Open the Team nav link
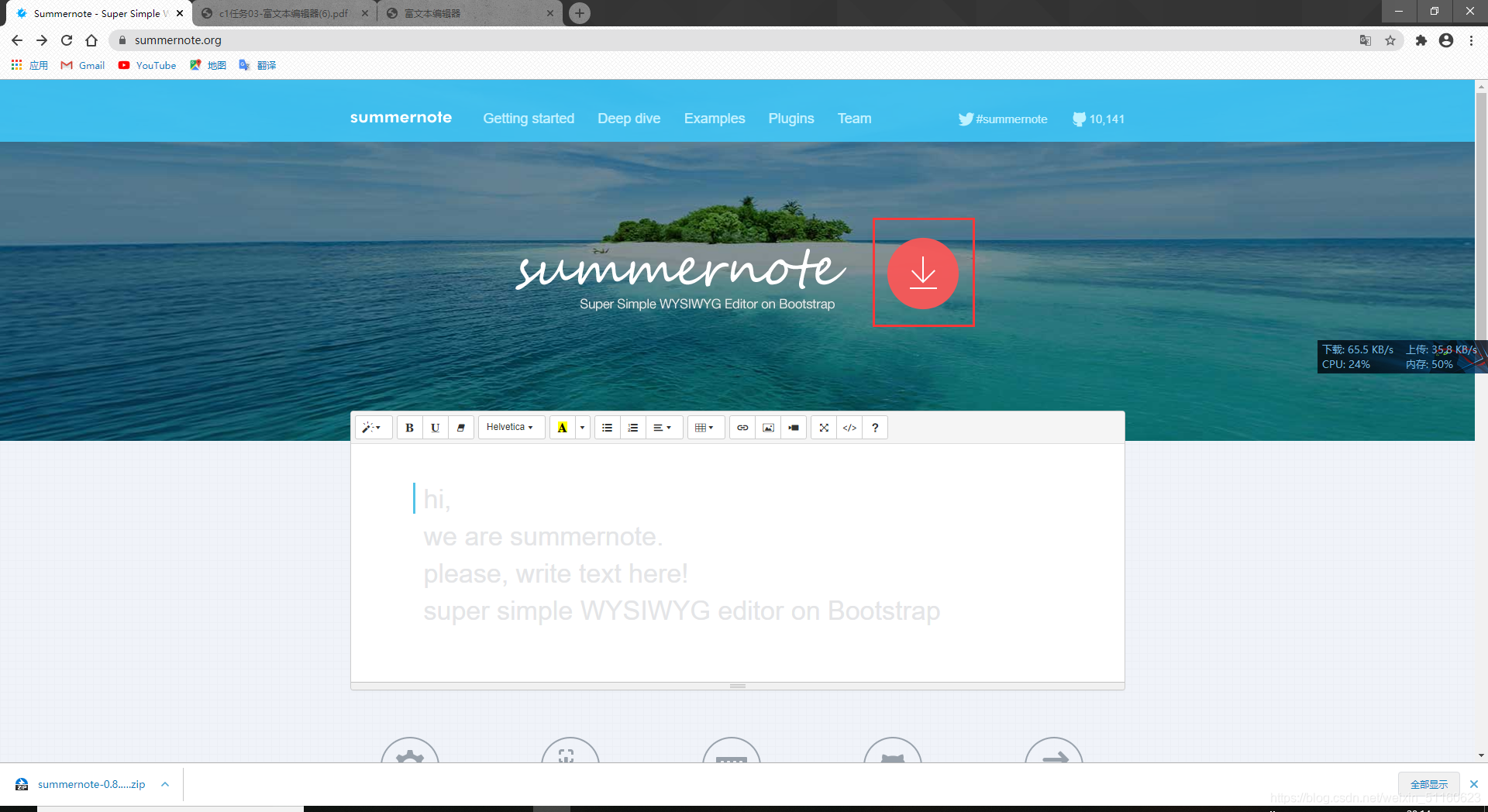This screenshot has width=1488, height=812. [x=854, y=119]
